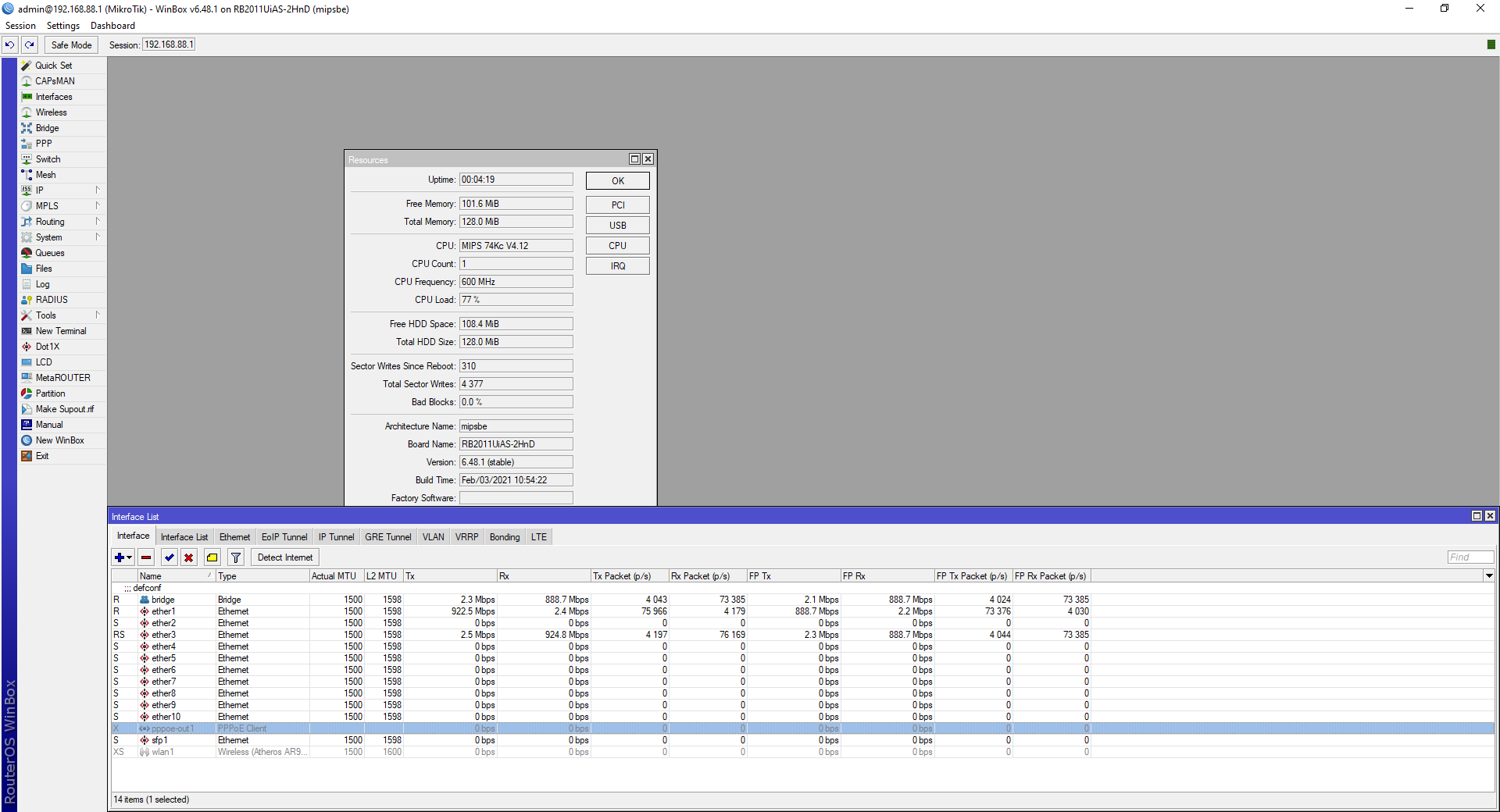Screen dimensions: 1500x812
Task: Switch to the Interface List tab
Action: point(184,537)
